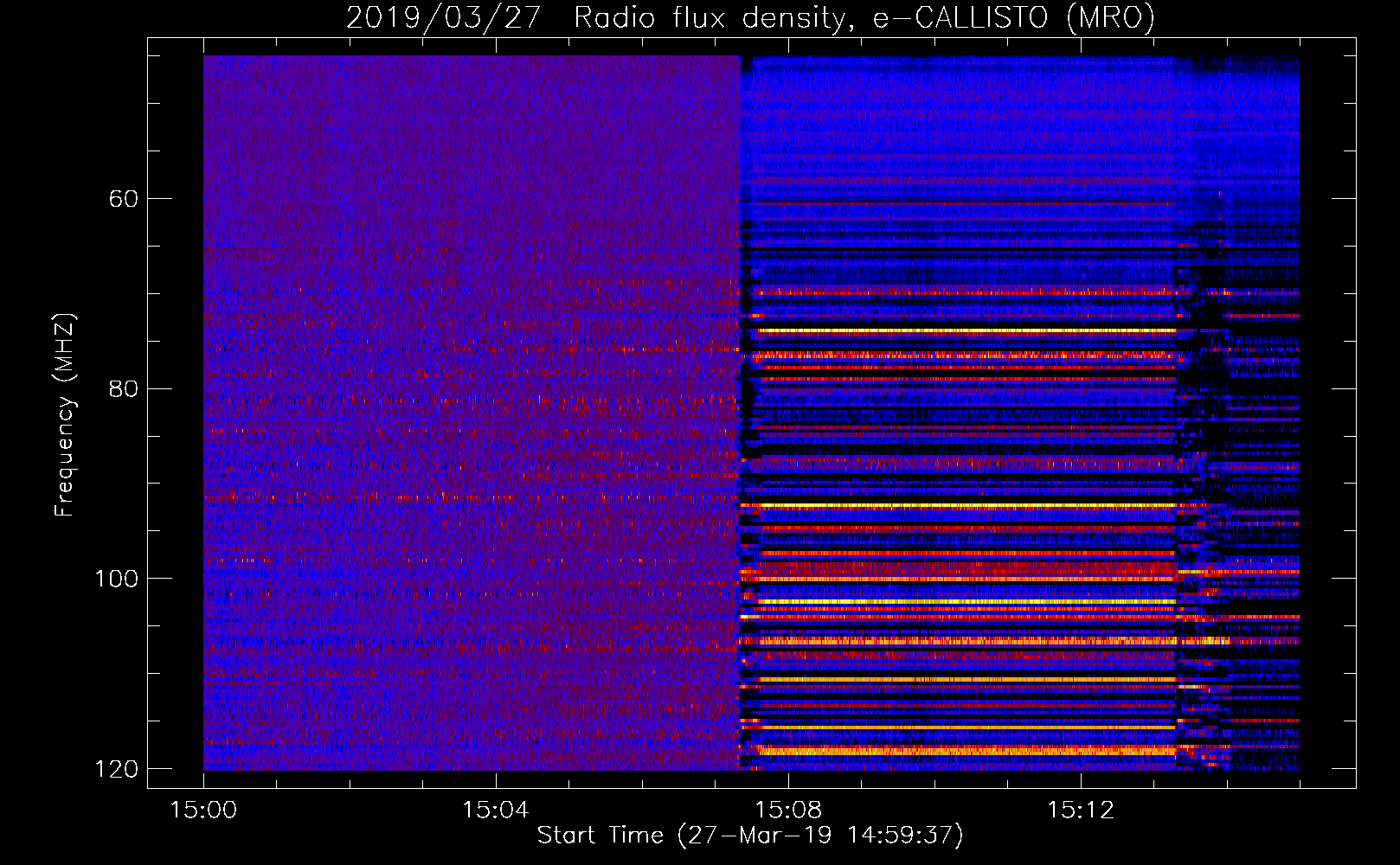Click the 60 frequency tick label

click(x=123, y=199)
